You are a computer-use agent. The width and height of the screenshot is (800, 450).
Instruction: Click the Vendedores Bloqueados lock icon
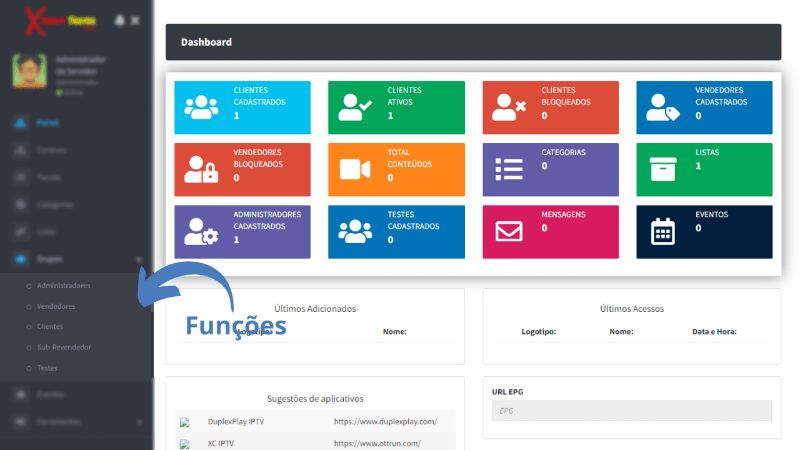click(201, 169)
